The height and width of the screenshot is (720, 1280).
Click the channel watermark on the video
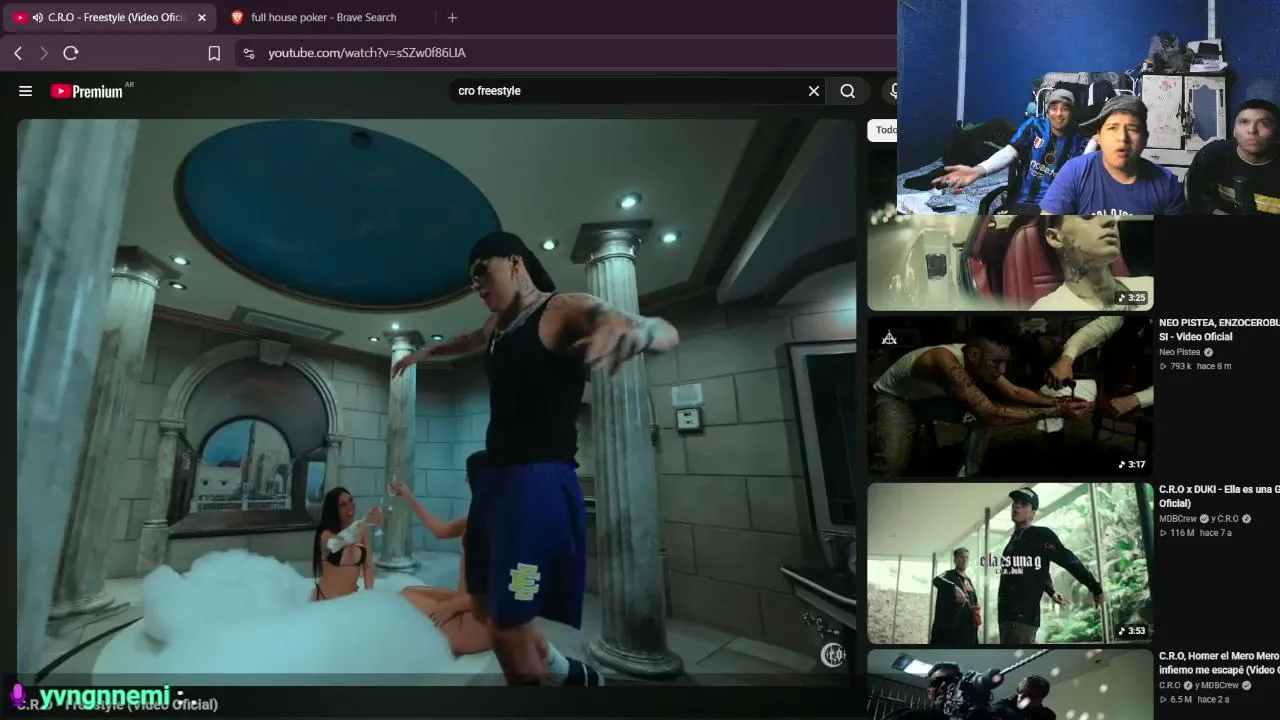tap(833, 654)
